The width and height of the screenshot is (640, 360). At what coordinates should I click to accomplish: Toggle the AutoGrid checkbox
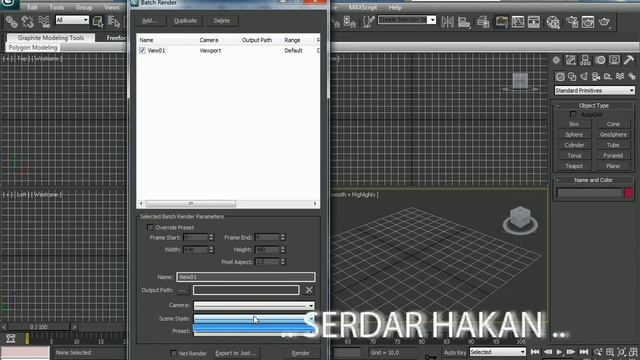click(573, 114)
